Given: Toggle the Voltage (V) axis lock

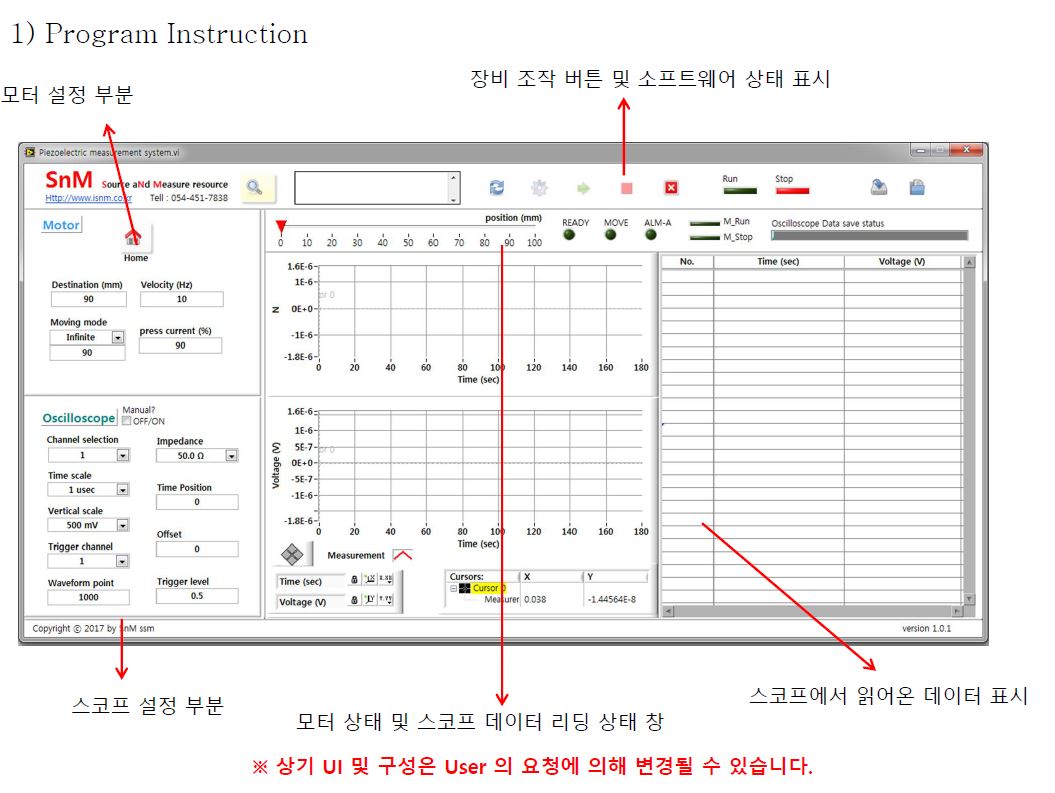Looking at the screenshot, I should [354, 601].
